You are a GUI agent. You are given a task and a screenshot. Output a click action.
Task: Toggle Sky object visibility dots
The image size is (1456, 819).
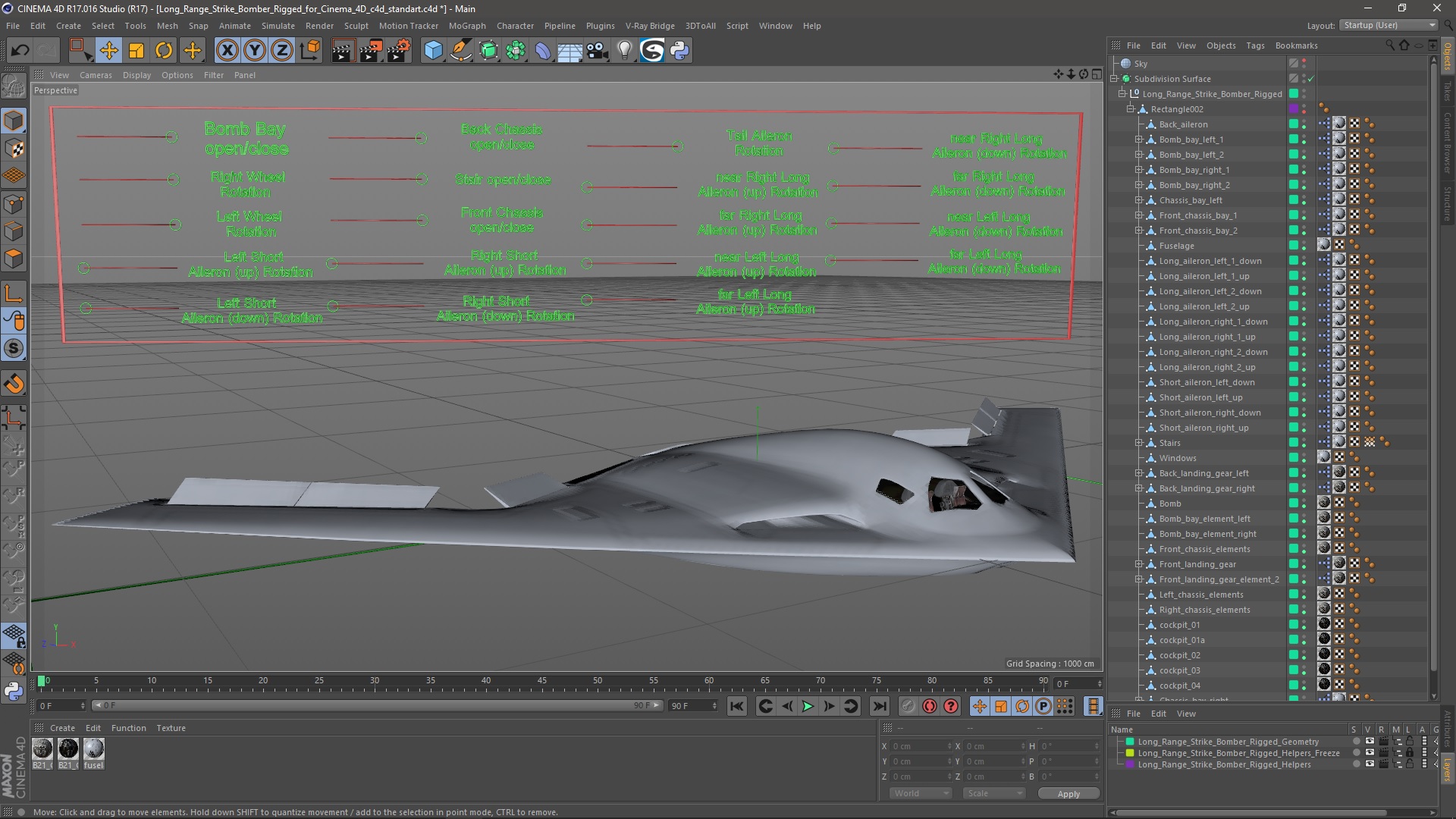tap(1304, 64)
